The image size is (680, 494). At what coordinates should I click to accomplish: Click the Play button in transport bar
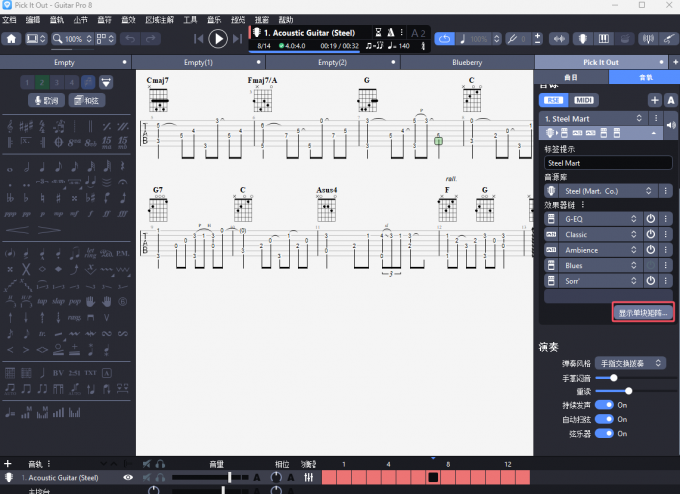218,39
